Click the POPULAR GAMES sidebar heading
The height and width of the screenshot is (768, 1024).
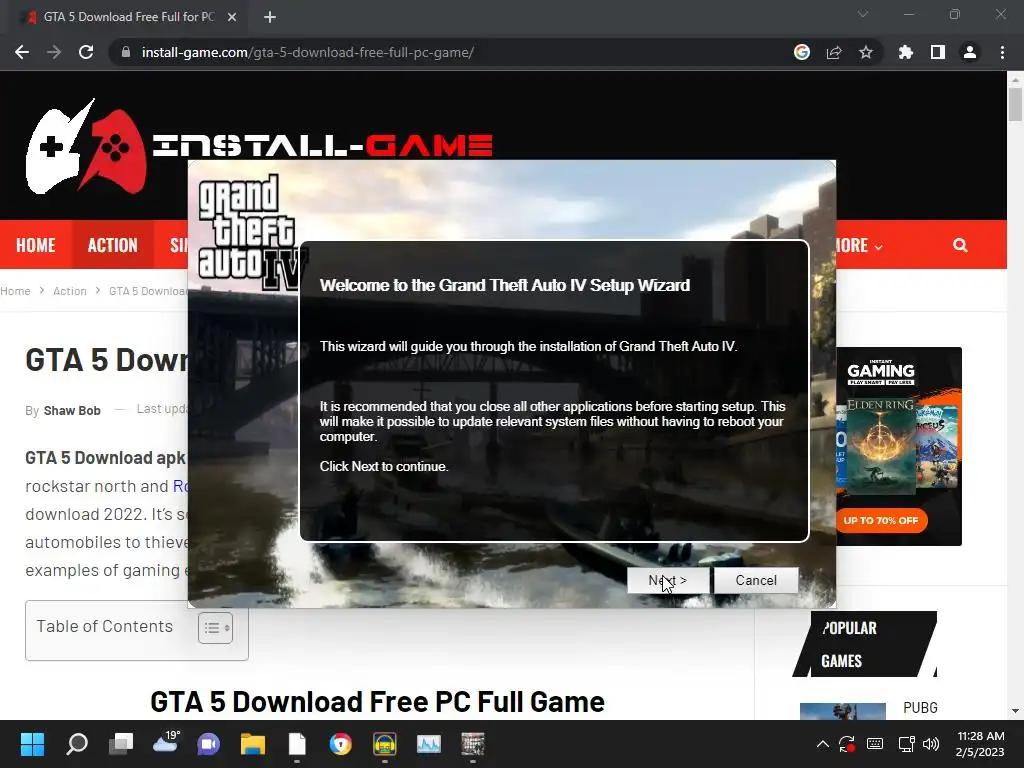click(x=863, y=644)
